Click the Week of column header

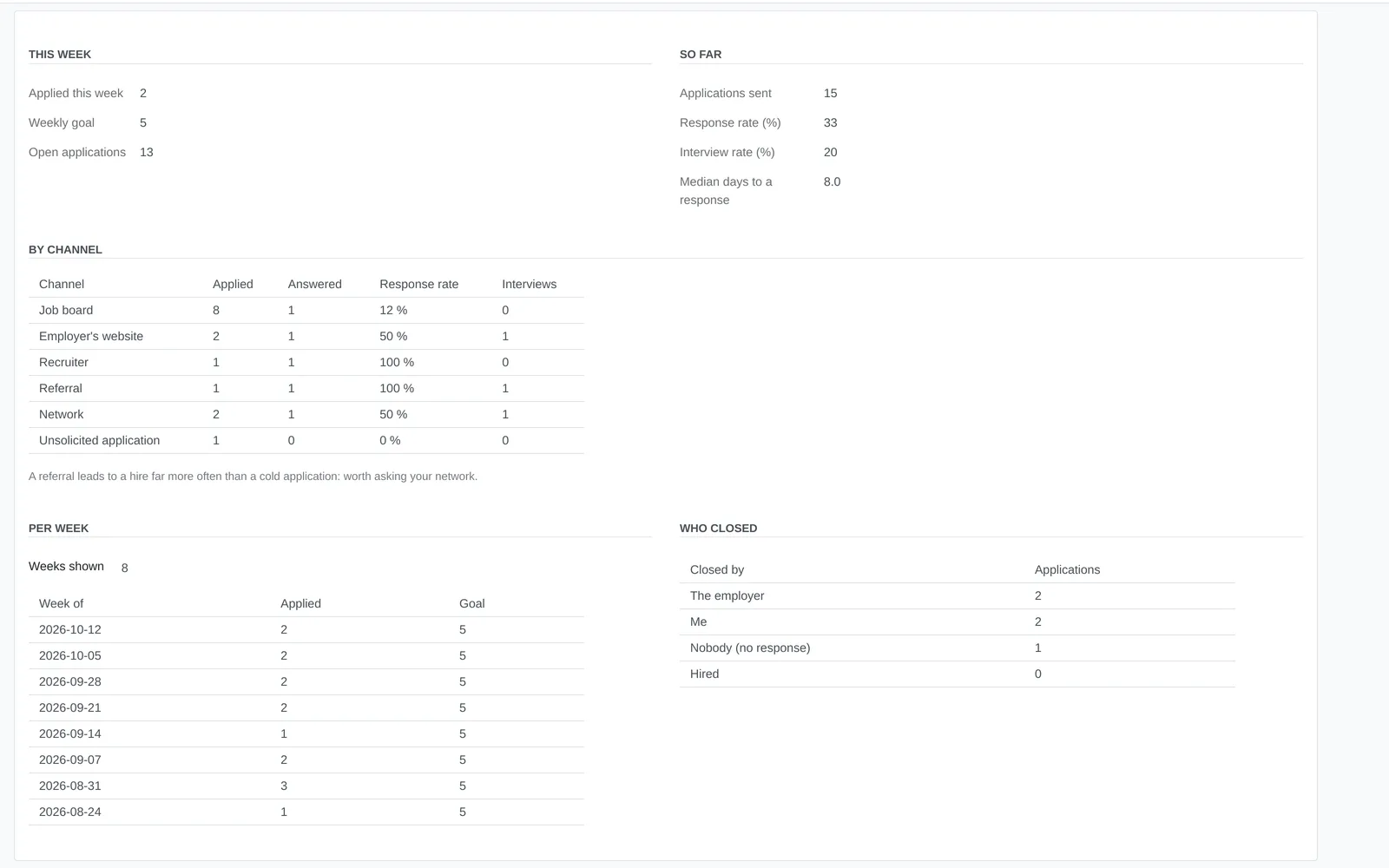62,603
